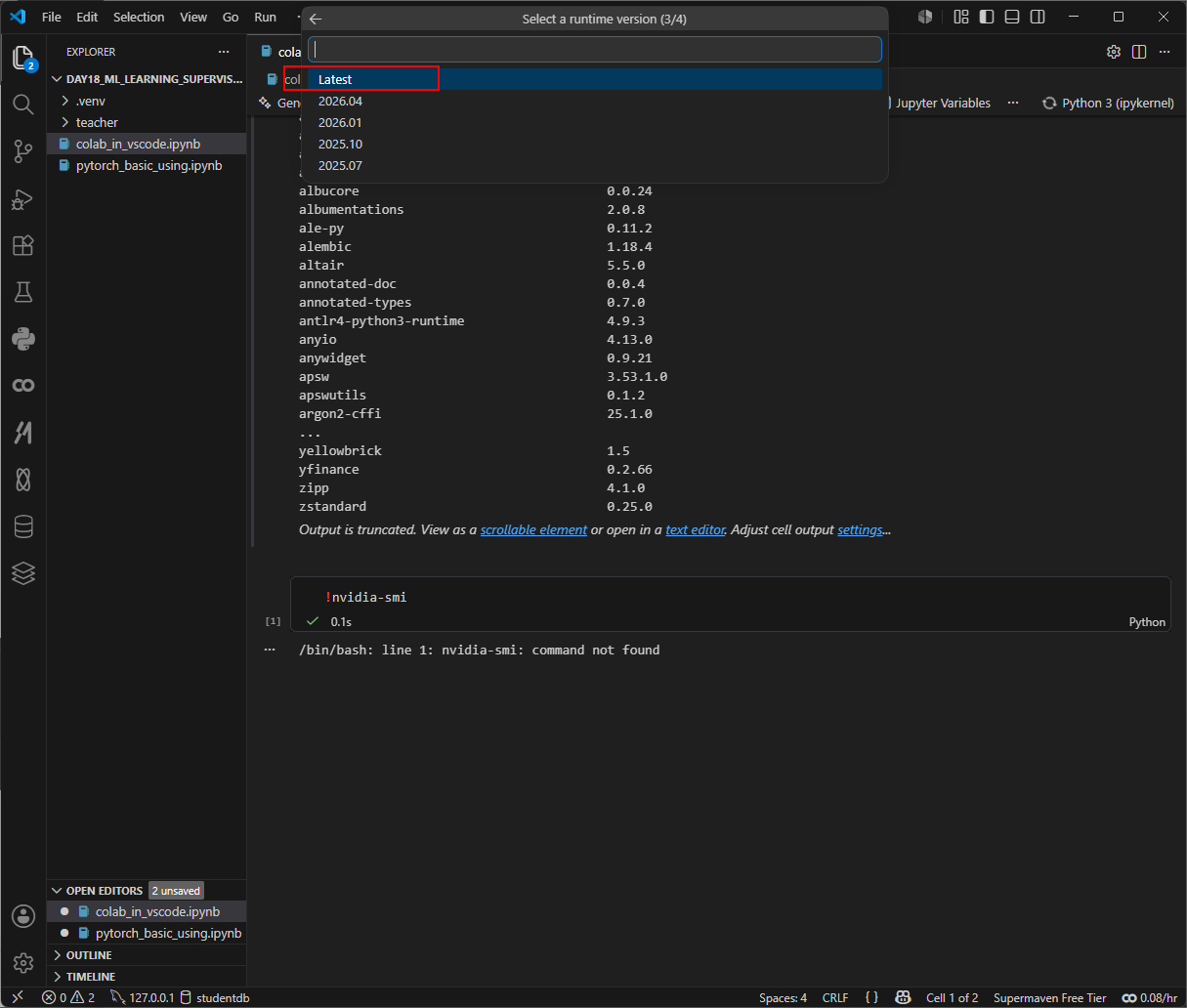1187x1008 pixels.
Task: Open the Copilot status icon
Action: click(905, 997)
